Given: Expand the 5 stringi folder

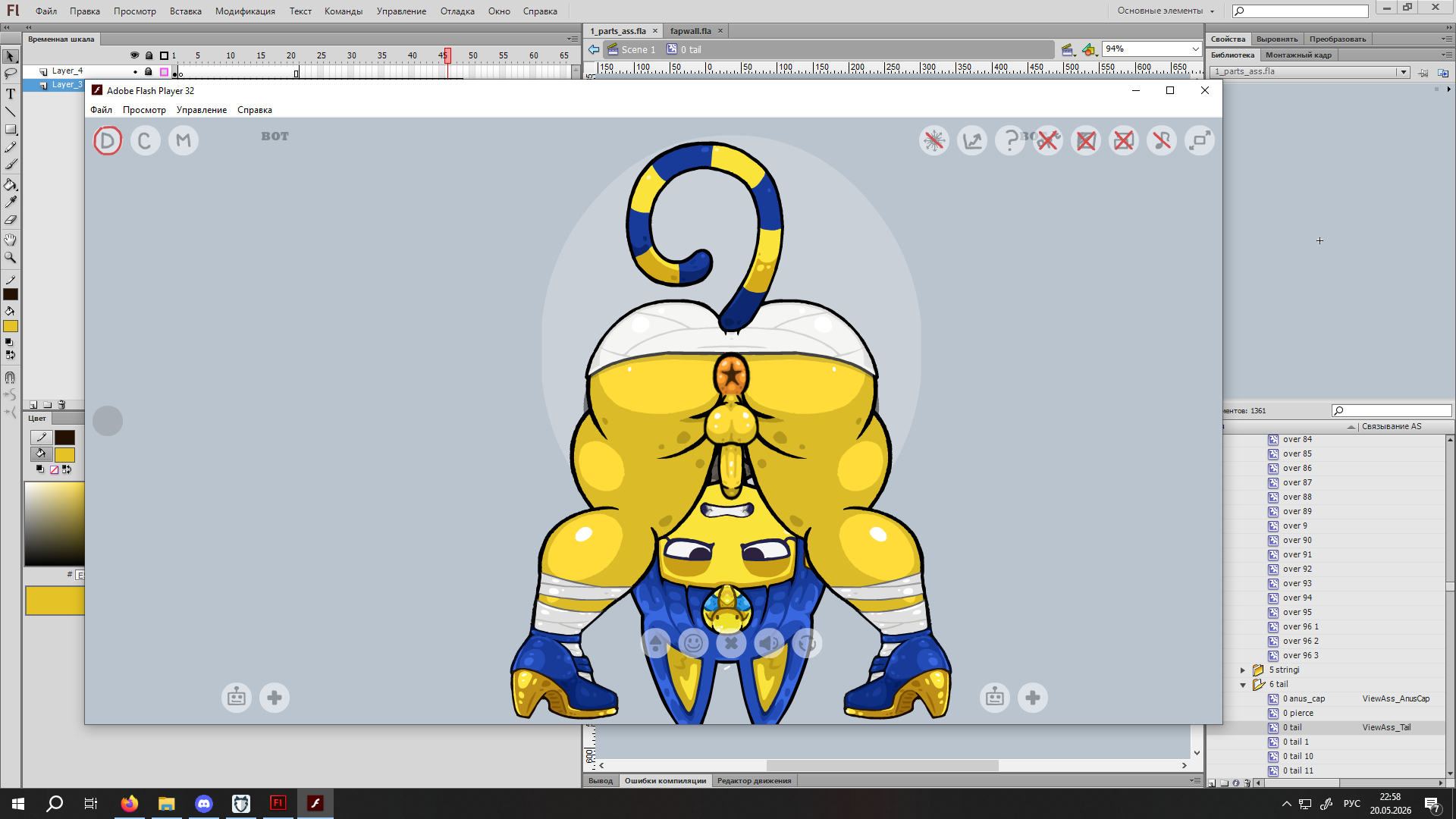Looking at the screenshot, I should 1243,670.
